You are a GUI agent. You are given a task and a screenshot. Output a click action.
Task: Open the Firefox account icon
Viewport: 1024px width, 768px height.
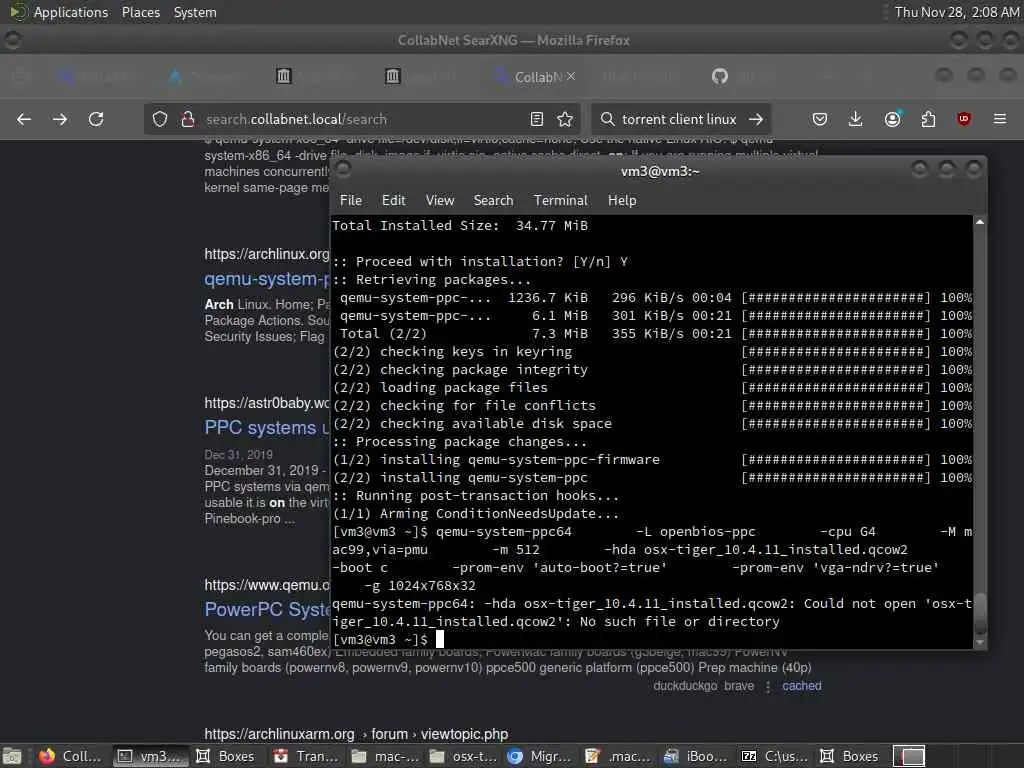892,119
